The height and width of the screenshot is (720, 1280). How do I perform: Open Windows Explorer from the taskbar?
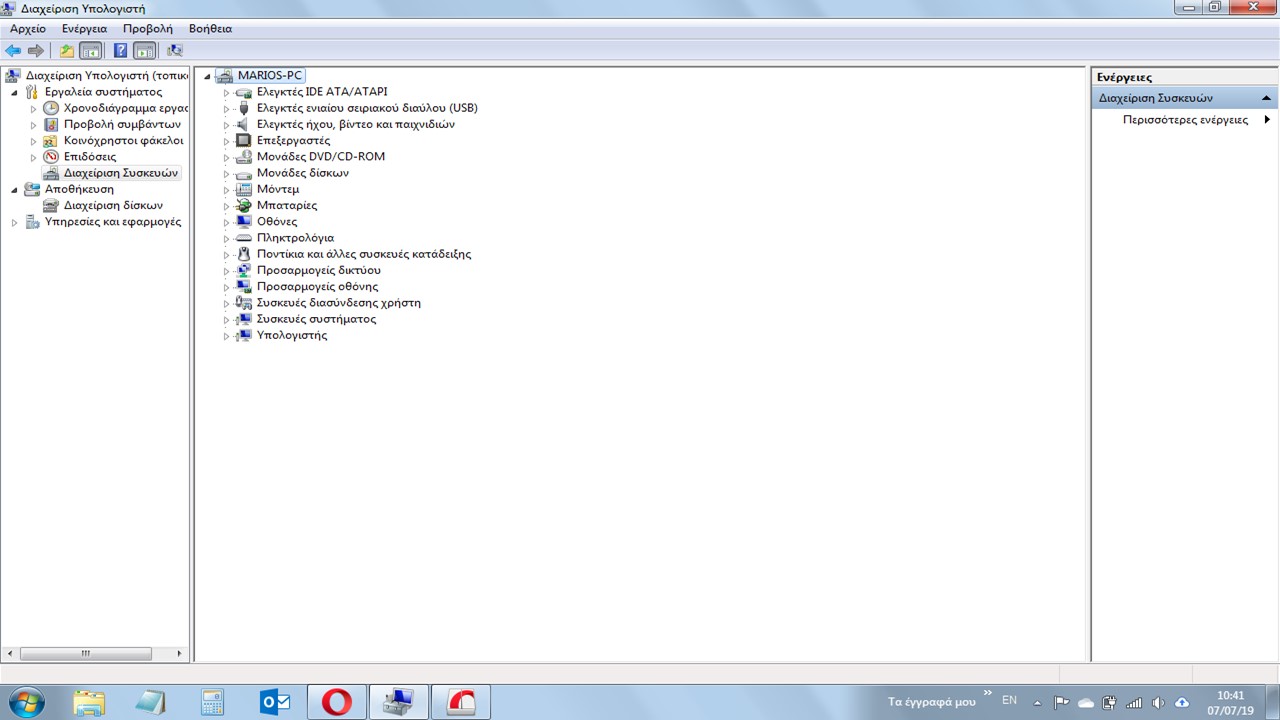[x=88, y=702]
